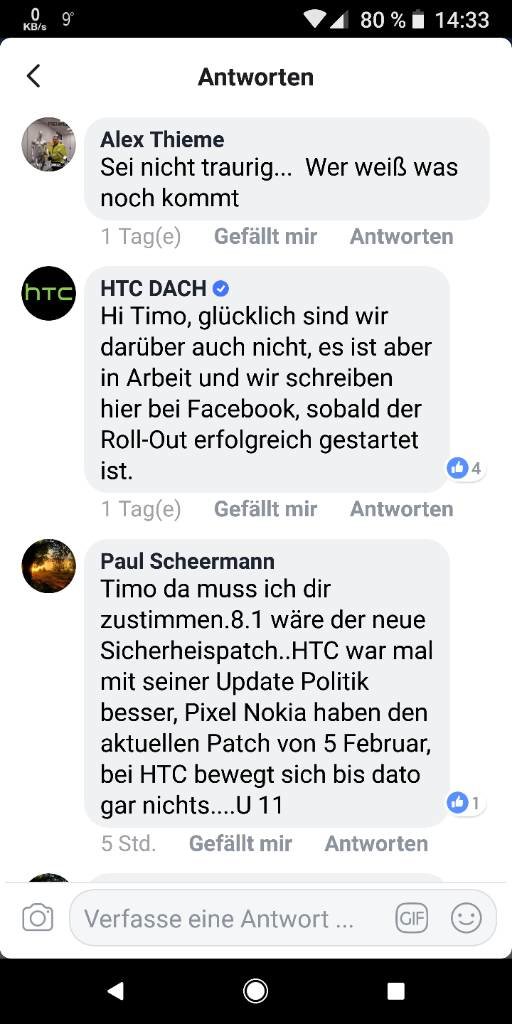Open the camera icon in reply bar
Viewport: 512px width, 1024px height.
click(37, 918)
